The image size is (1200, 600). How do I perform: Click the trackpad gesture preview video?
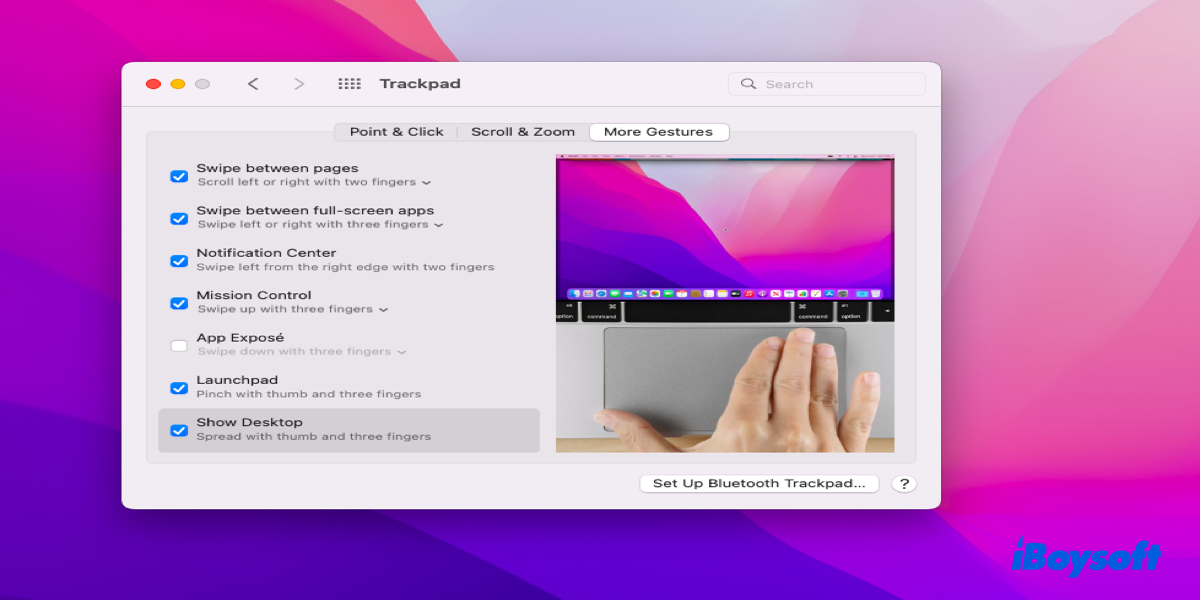725,304
